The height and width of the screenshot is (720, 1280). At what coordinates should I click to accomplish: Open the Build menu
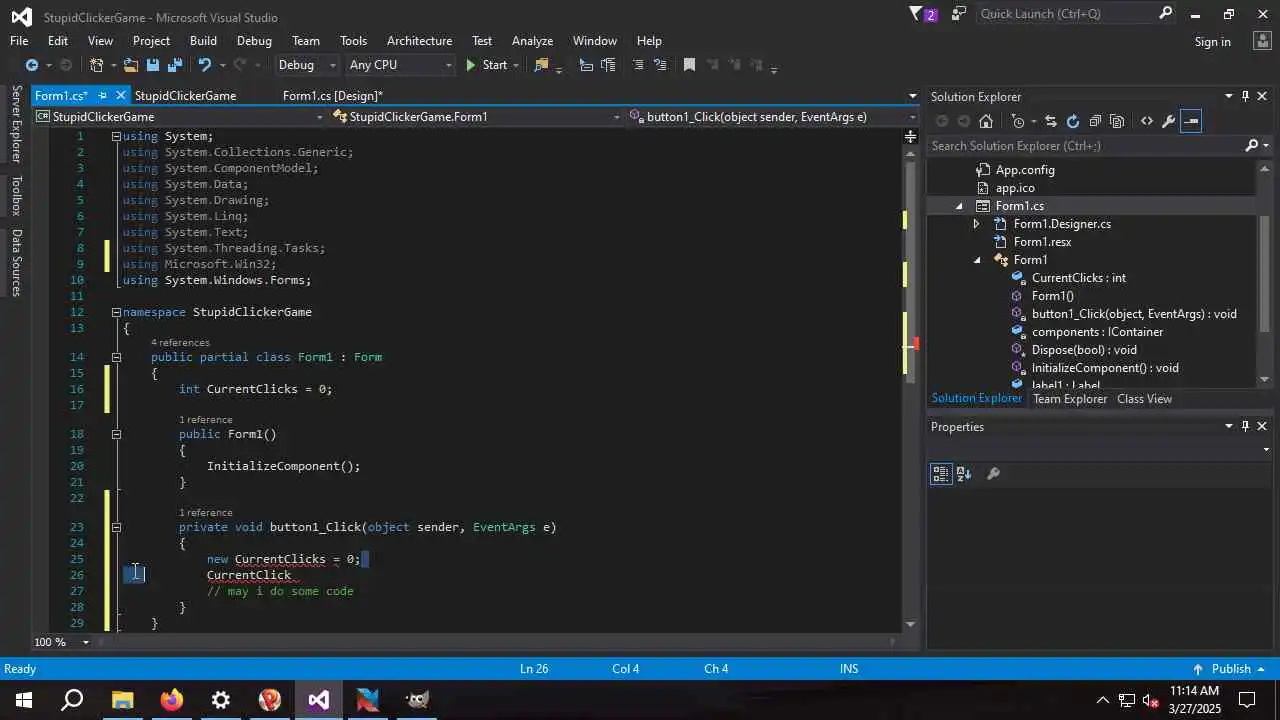[x=203, y=41]
